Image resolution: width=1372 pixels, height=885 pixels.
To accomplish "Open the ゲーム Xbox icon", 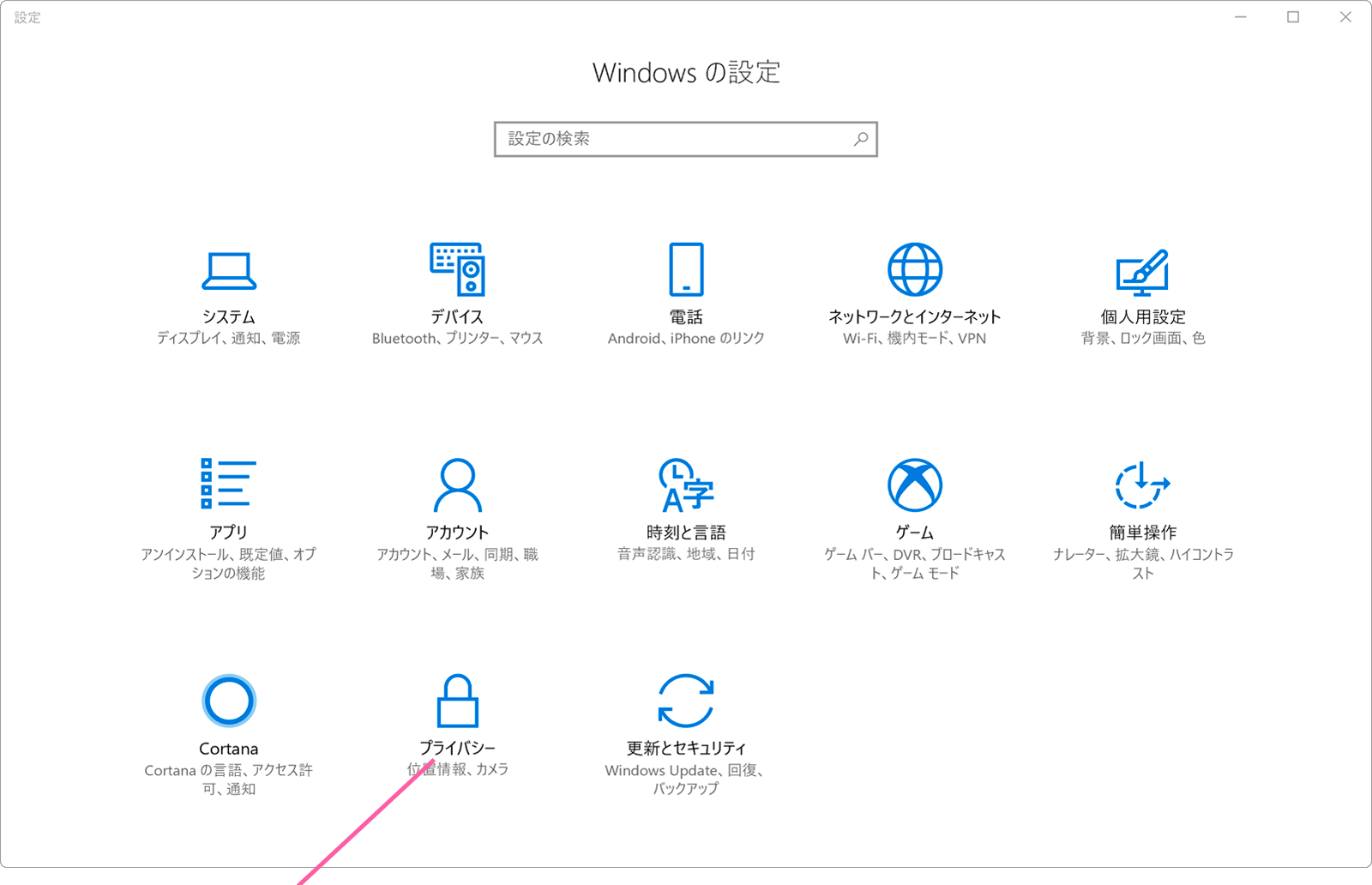I will pos(915,485).
